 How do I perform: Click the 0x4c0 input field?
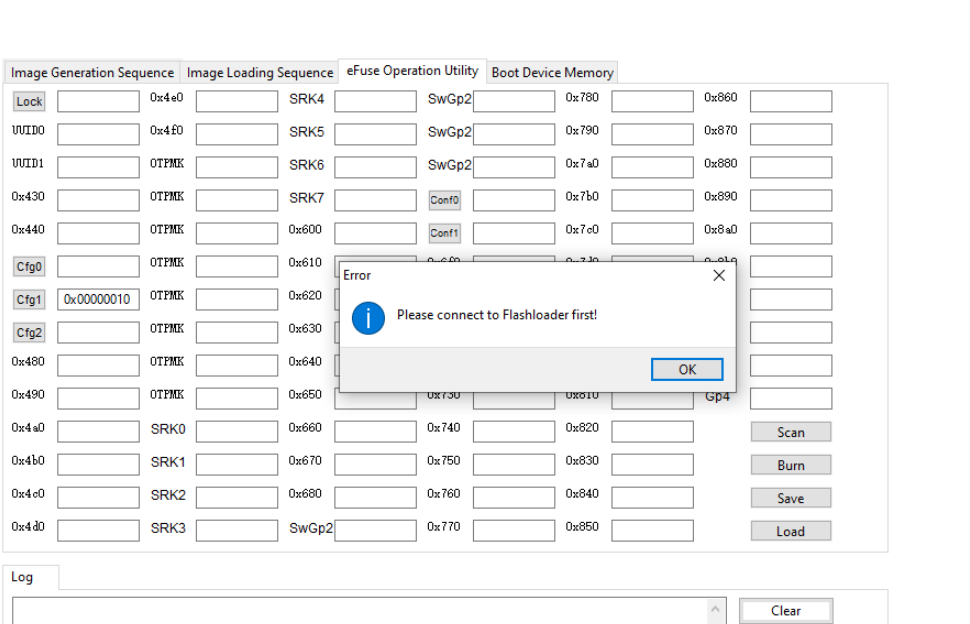[x=98, y=498]
